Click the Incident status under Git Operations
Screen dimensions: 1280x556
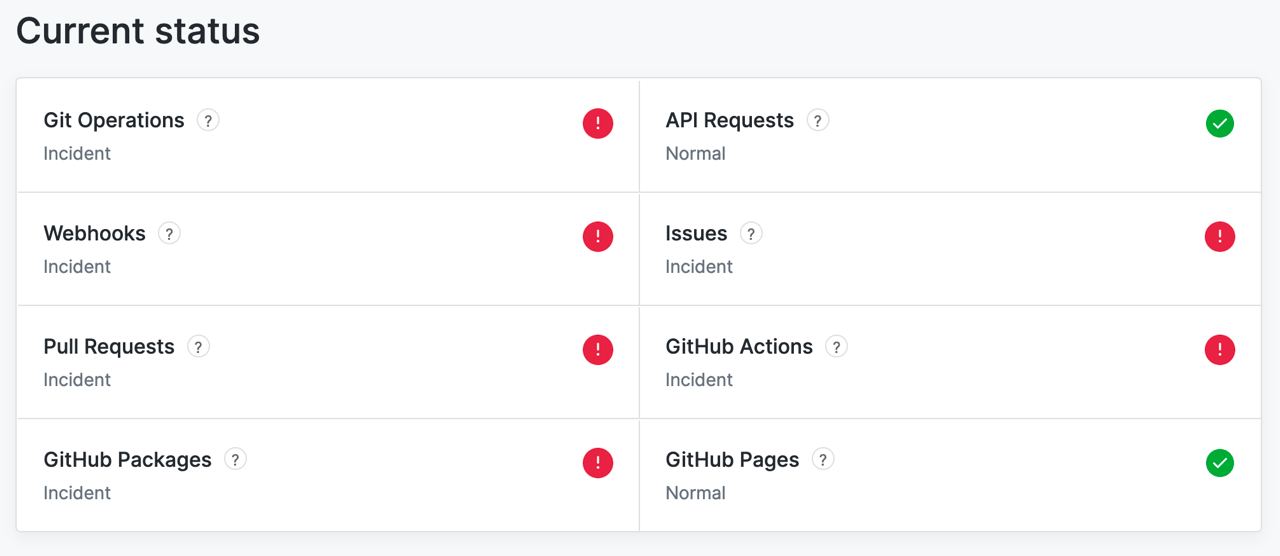click(77, 153)
